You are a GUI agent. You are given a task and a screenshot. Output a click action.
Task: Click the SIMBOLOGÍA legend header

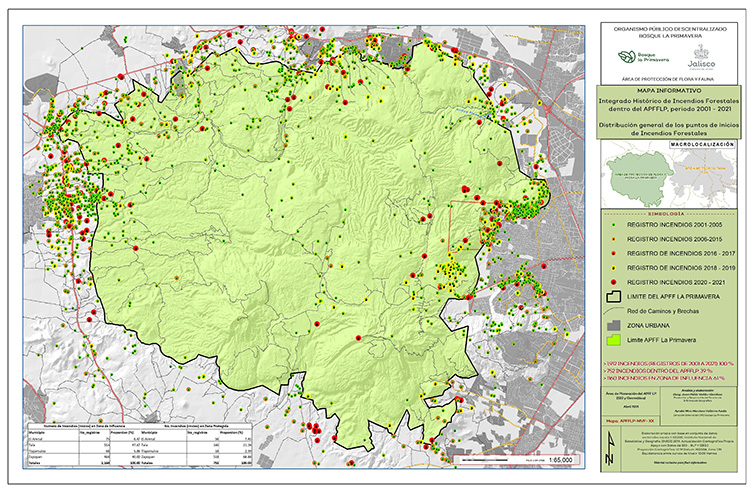[669, 213]
